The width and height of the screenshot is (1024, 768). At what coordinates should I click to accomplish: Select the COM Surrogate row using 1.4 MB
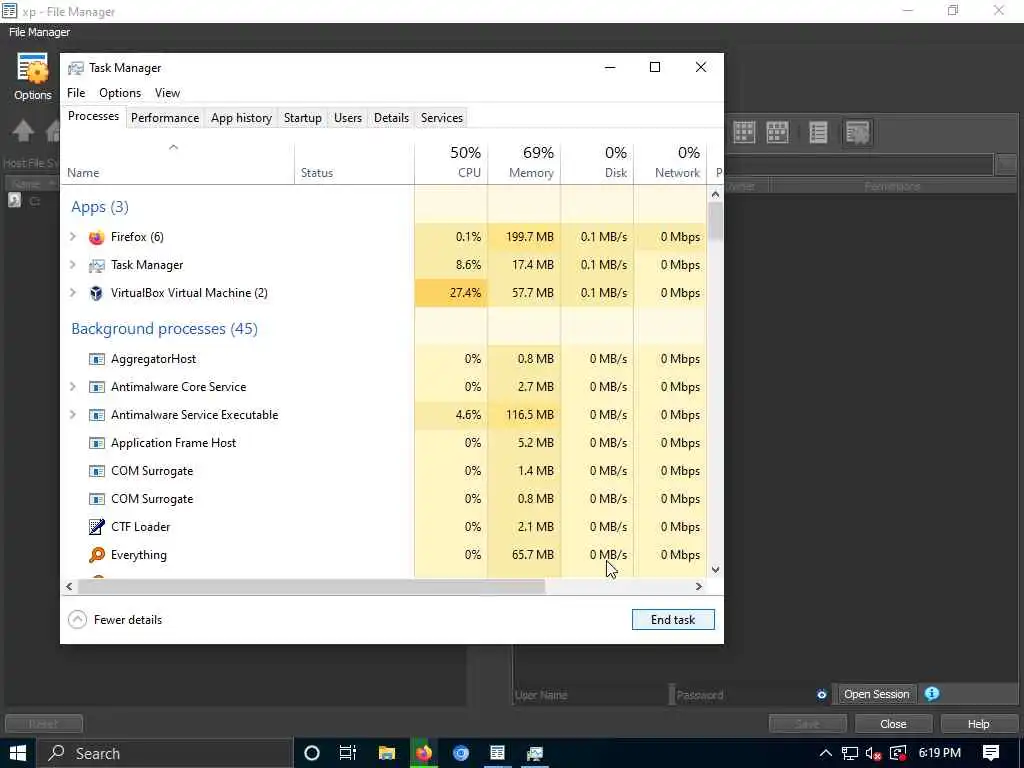point(385,472)
